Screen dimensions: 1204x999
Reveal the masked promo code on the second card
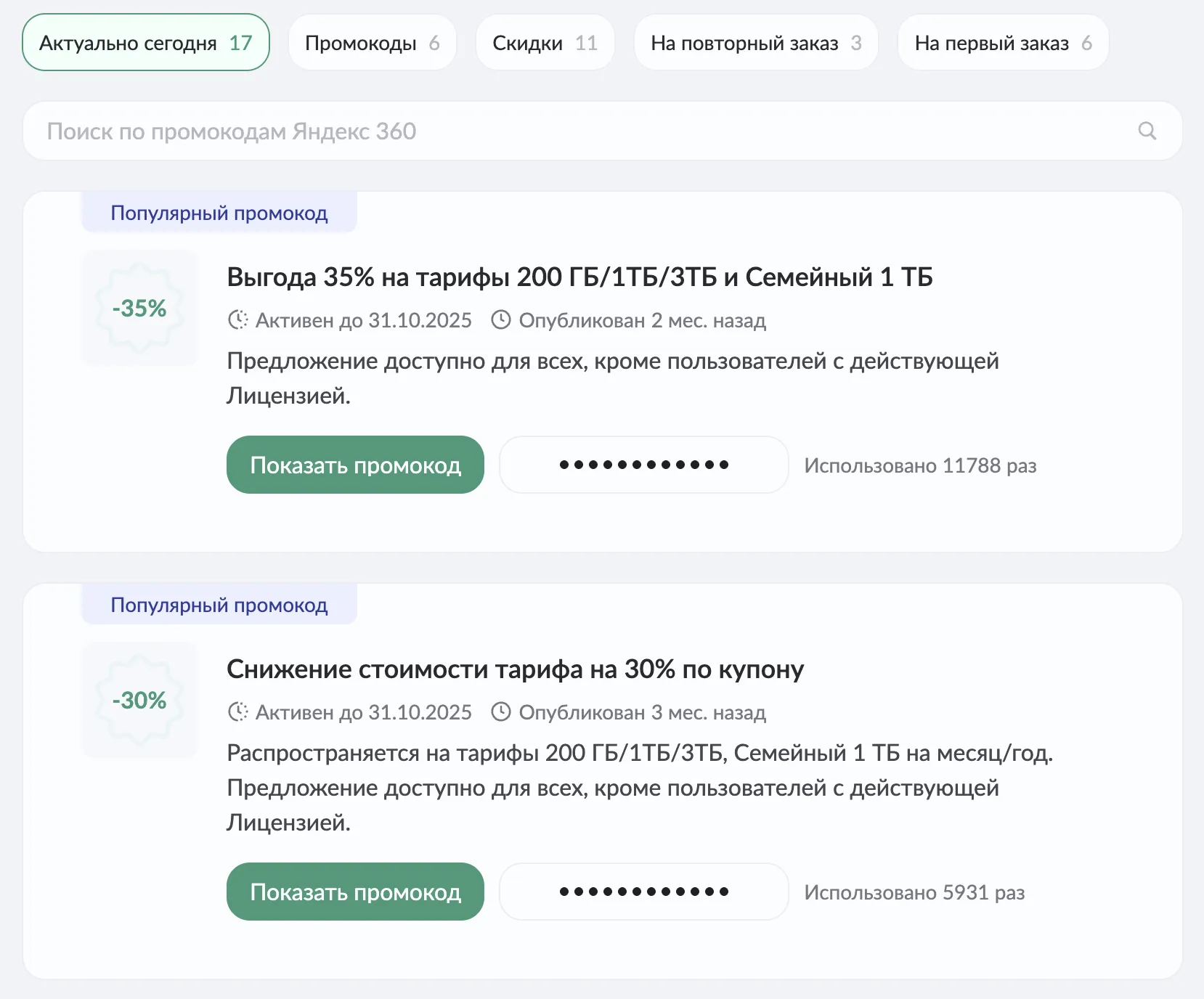click(x=643, y=892)
